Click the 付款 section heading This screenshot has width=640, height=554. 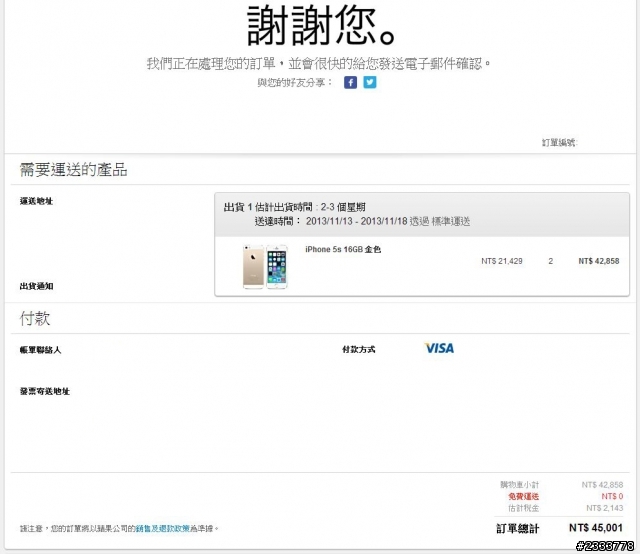(35, 318)
